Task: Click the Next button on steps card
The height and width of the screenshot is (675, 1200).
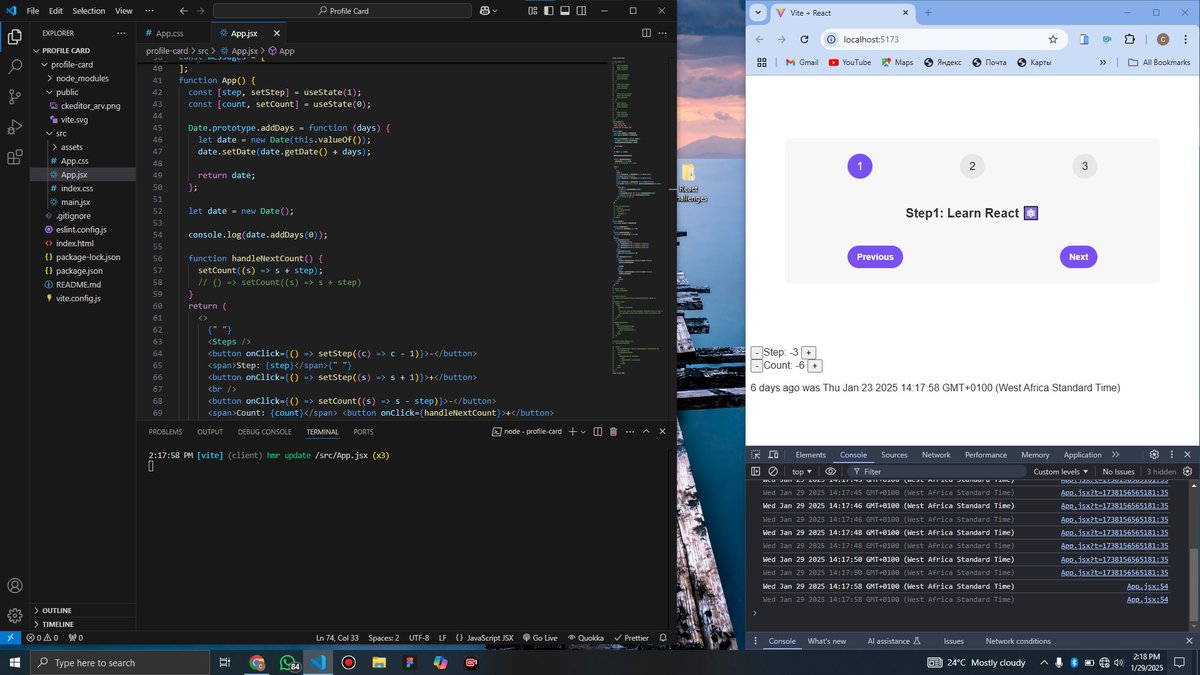Action: [1078, 257]
